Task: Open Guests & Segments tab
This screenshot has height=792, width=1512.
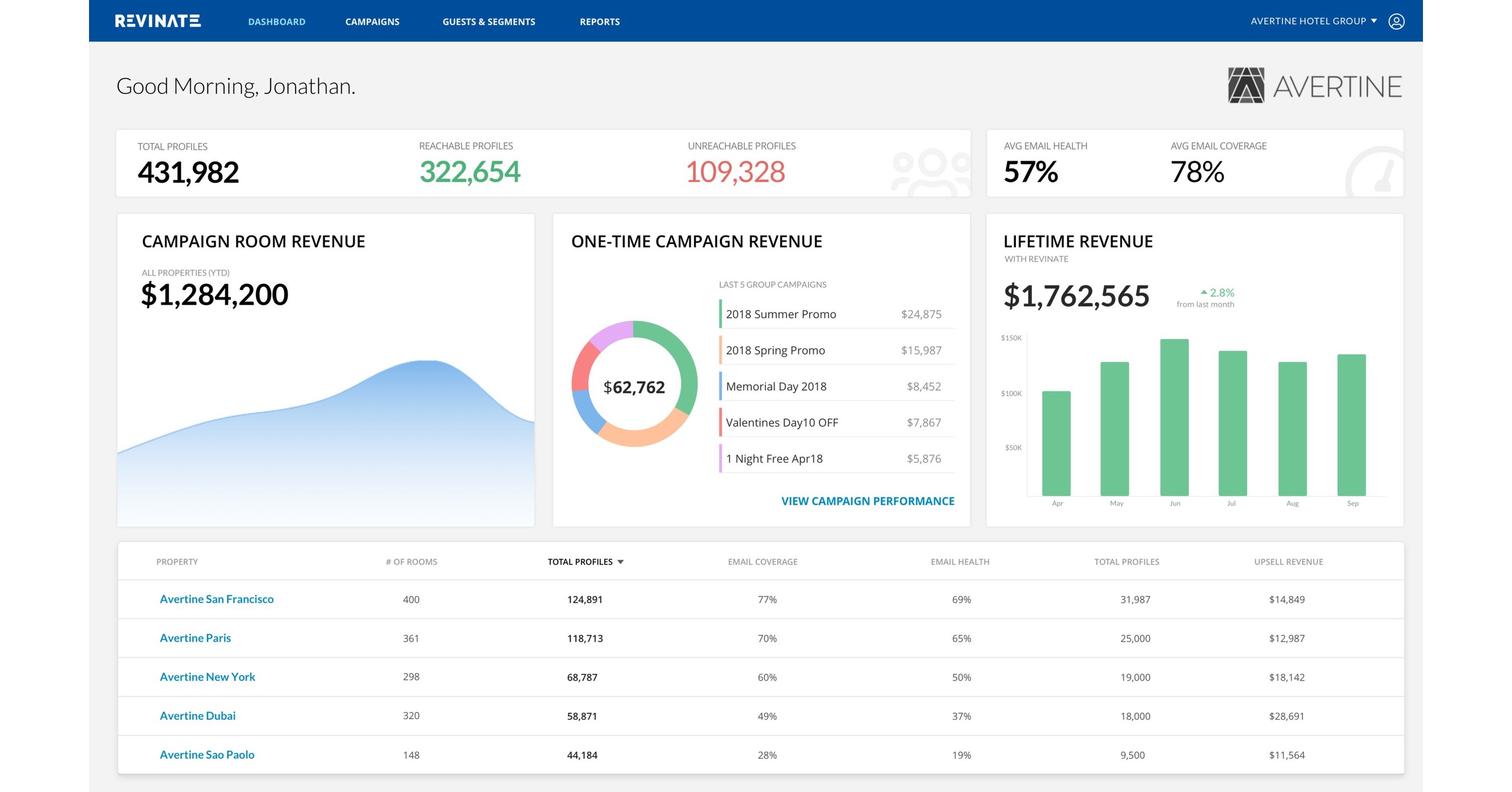Action: click(x=489, y=22)
